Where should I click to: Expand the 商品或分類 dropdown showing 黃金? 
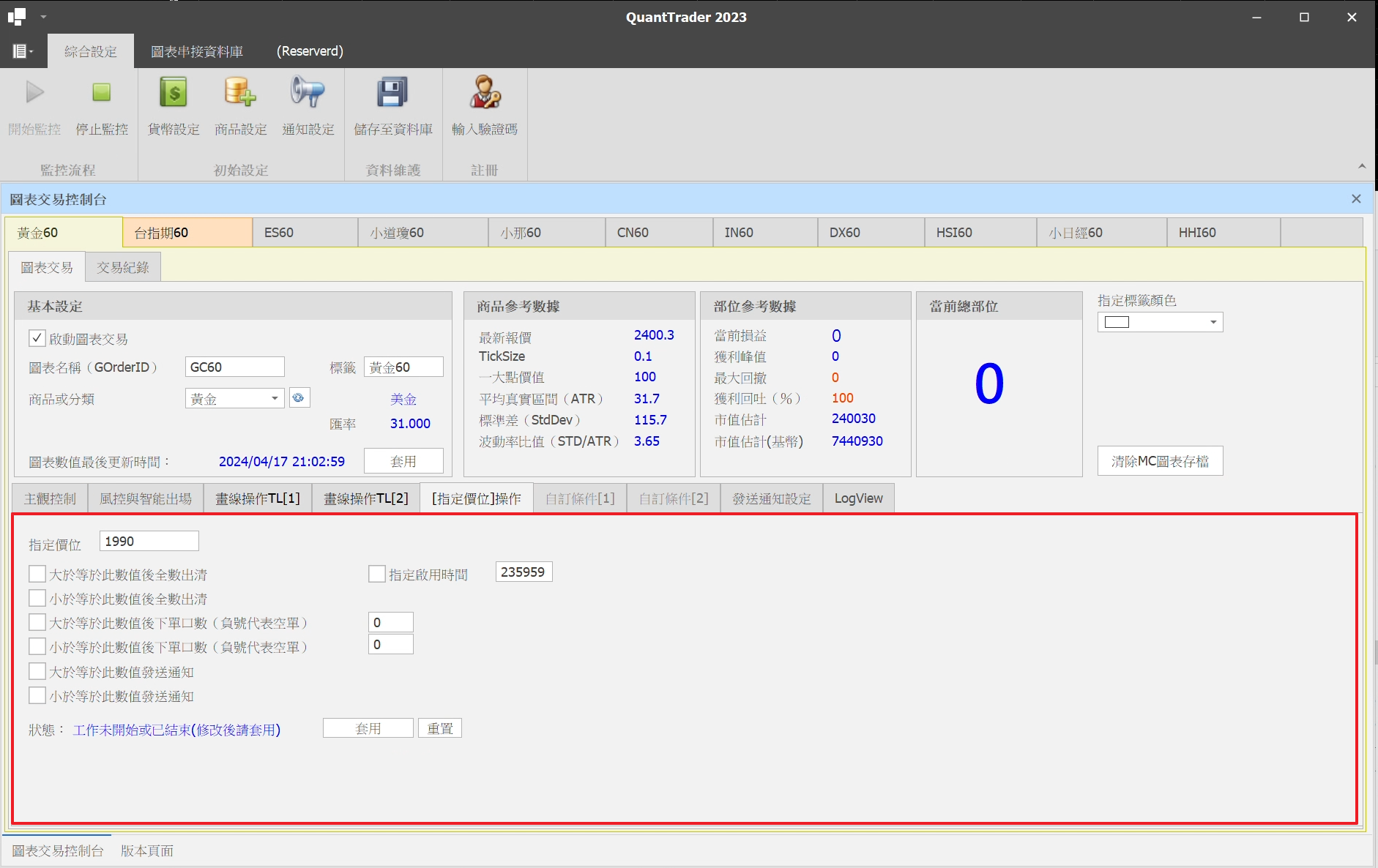[x=275, y=399]
